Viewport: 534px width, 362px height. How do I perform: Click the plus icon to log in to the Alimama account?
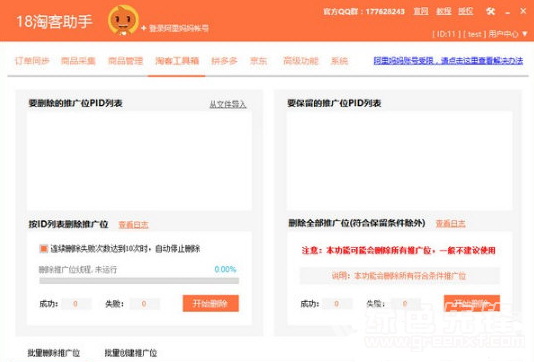coord(143,28)
